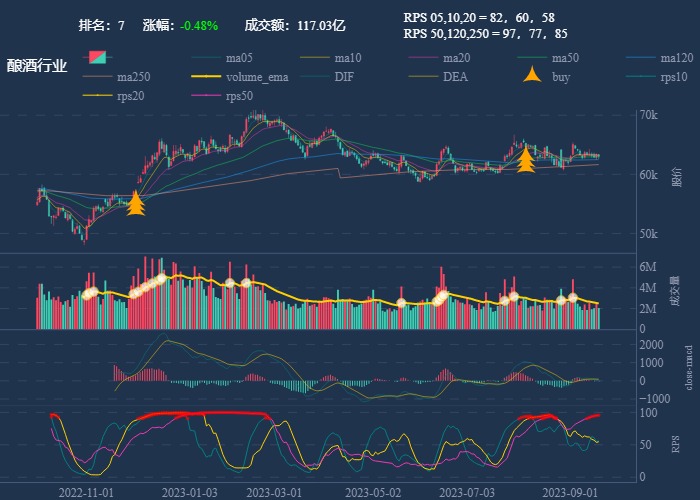Click the 酿酒行业 chart title
The width and height of the screenshot is (700, 500).
(37, 66)
